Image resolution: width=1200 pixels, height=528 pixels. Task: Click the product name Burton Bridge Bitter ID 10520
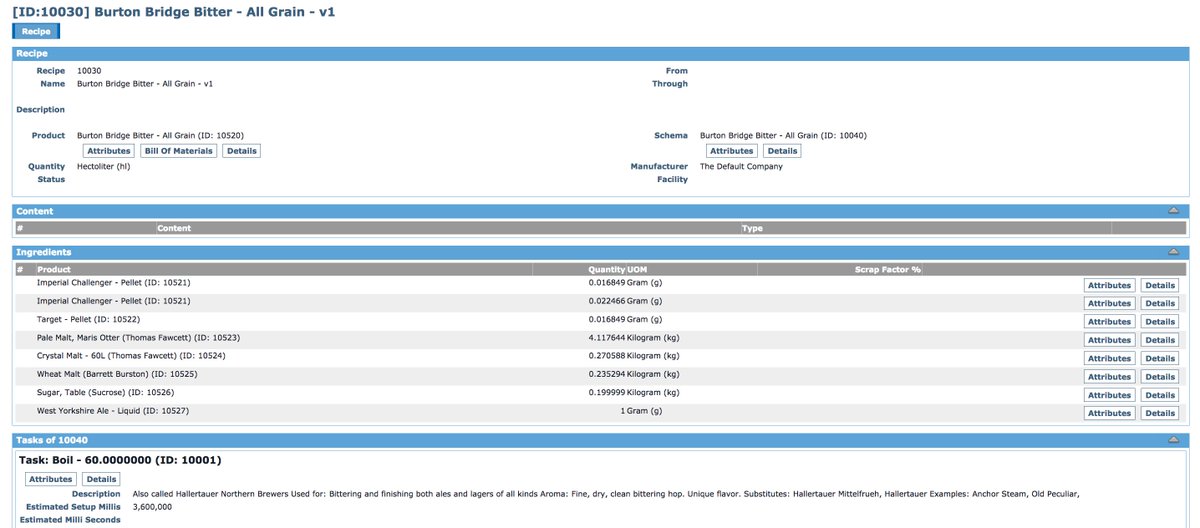160,135
